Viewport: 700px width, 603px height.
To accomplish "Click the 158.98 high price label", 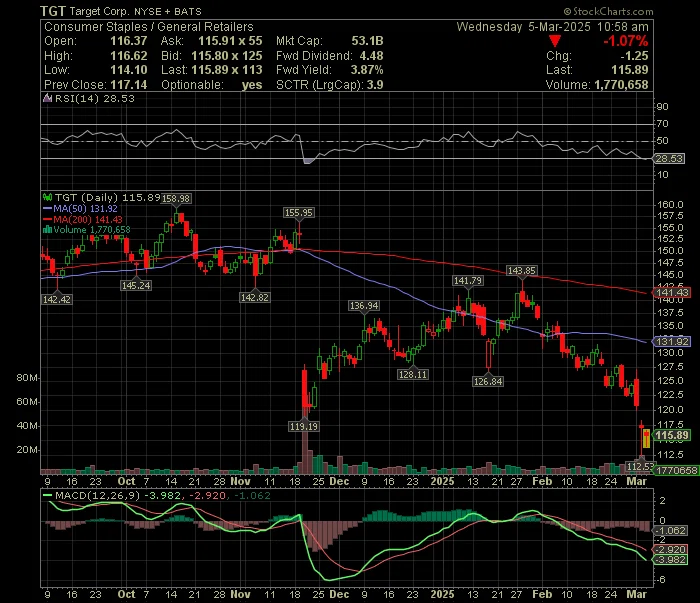I will [x=176, y=198].
